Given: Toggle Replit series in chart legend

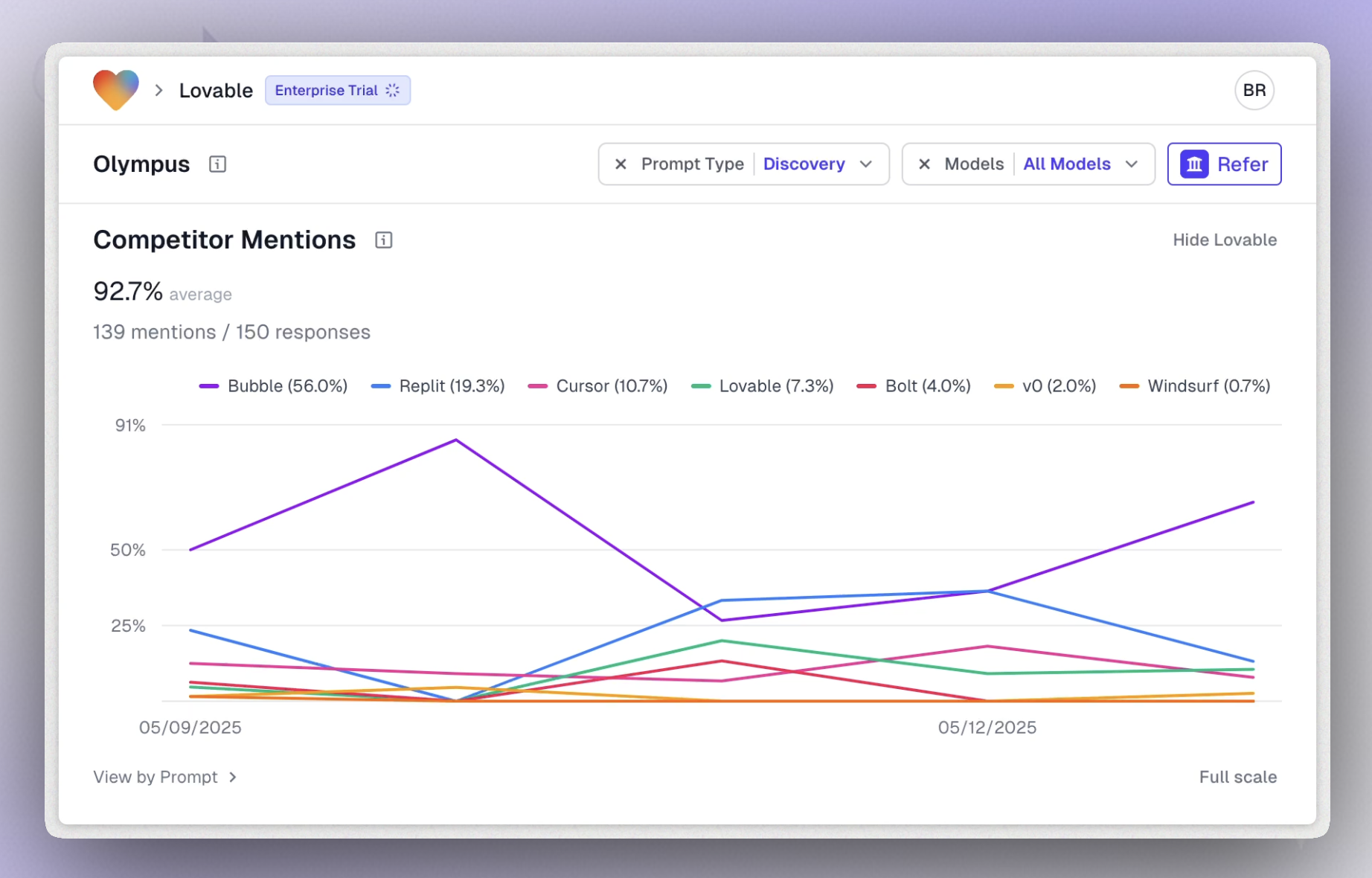Looking at the screenshot, I should click(437, 386).
